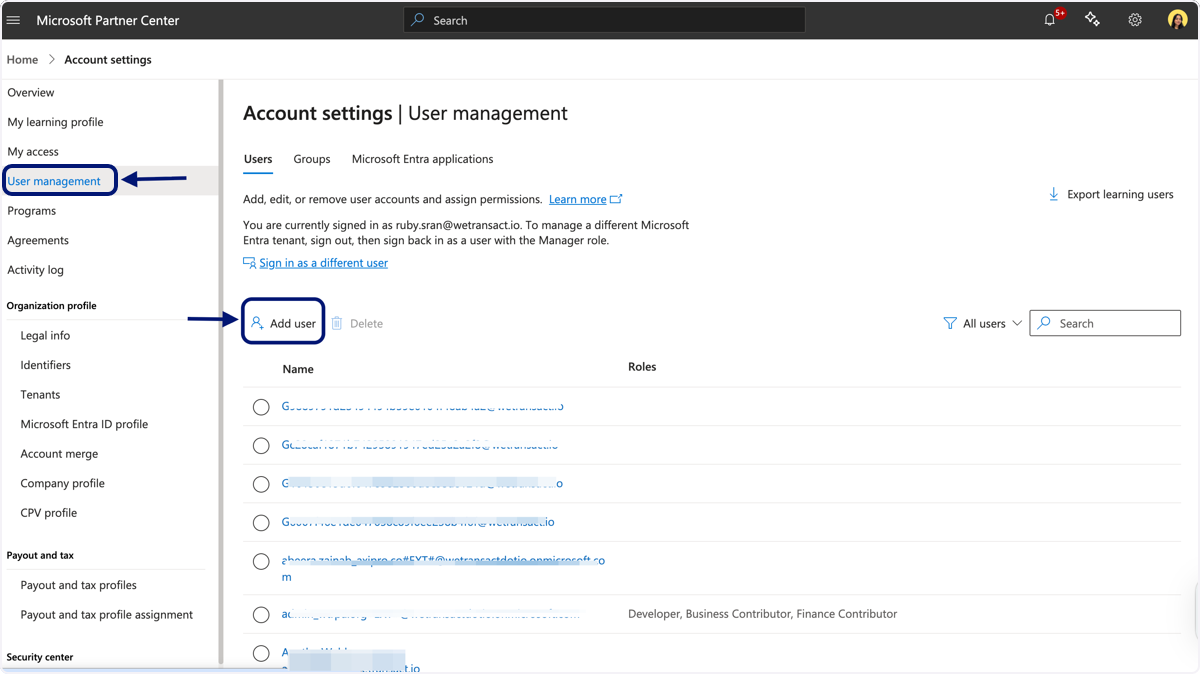1200x674 pixels.
Task: Open Payout and tax profiles
Action: click(78, 585)
